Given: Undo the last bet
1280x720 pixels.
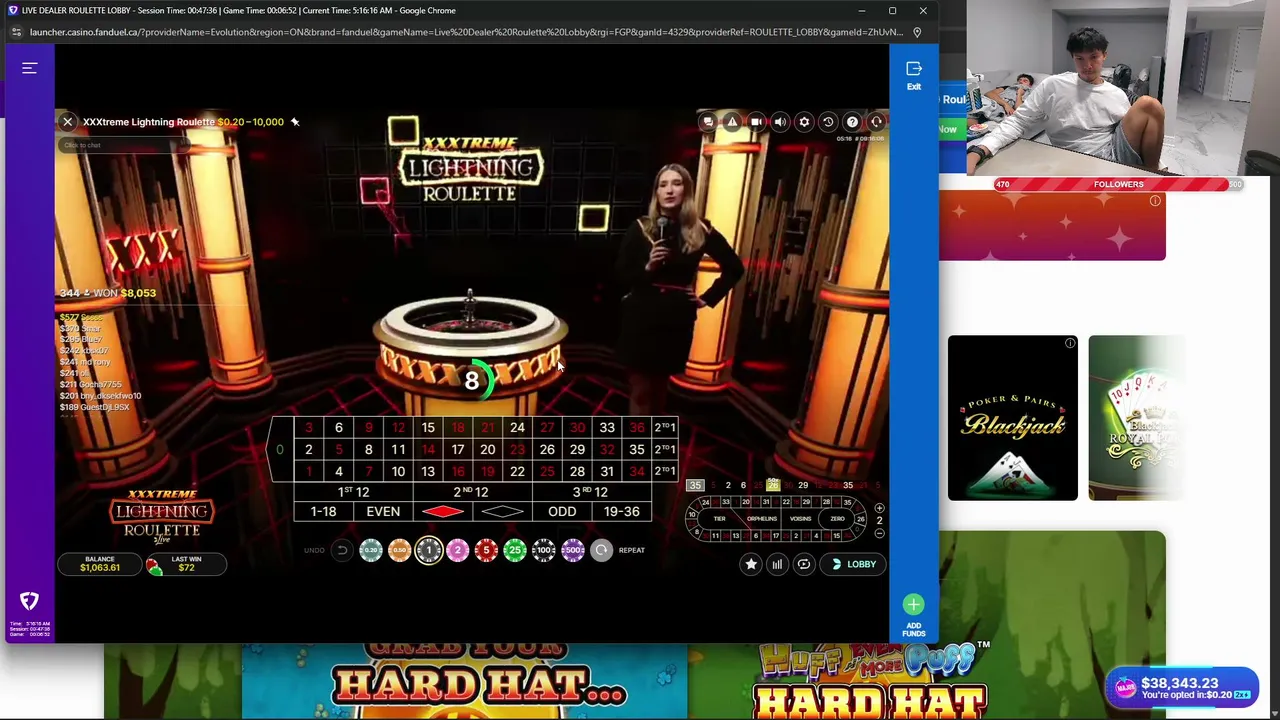Looking at the screenshot, I should coord(342,550).
